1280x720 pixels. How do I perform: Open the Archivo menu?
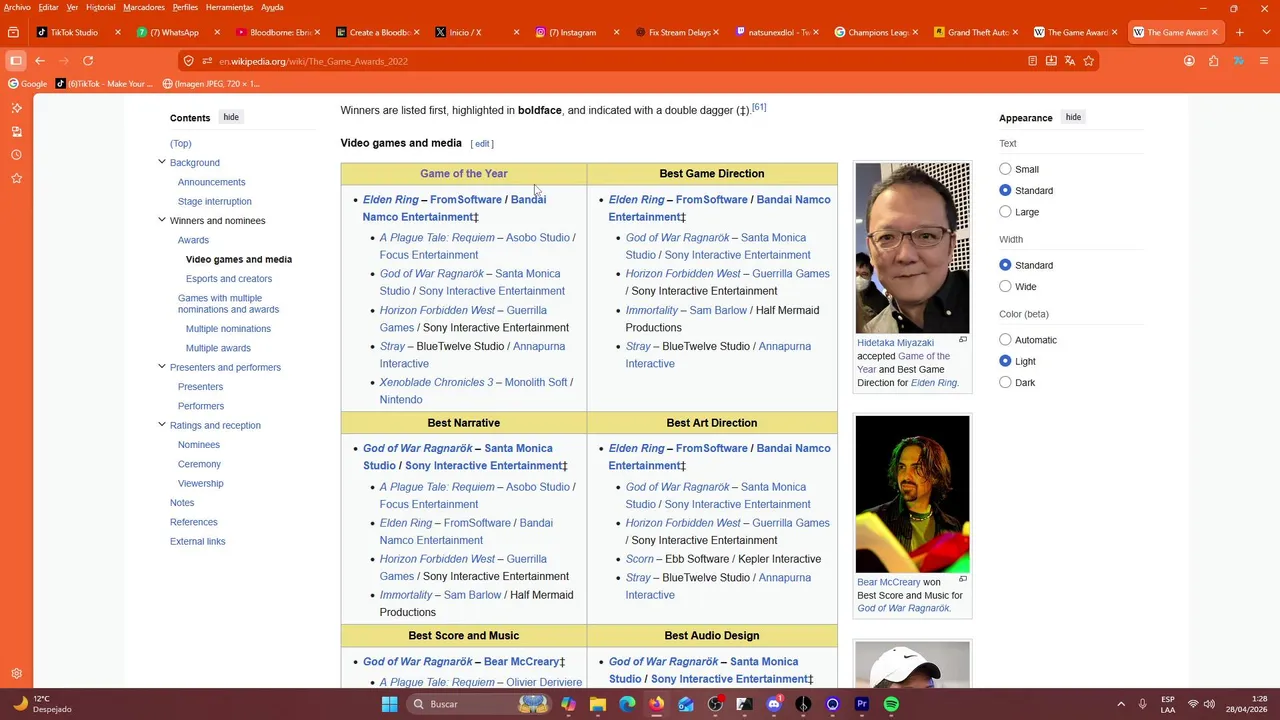(x=17, y=7)
